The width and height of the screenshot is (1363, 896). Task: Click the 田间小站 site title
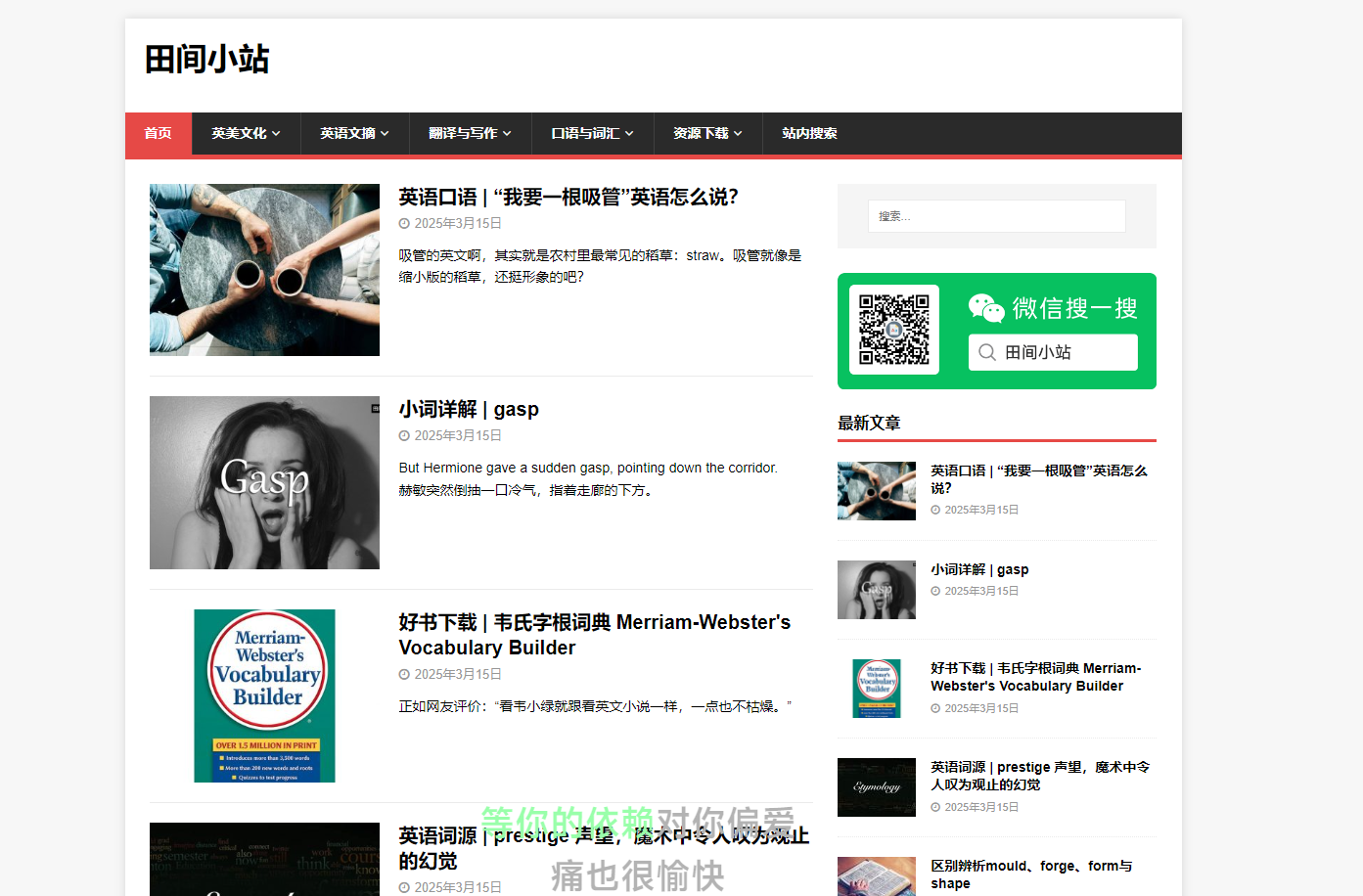(207, 59)
